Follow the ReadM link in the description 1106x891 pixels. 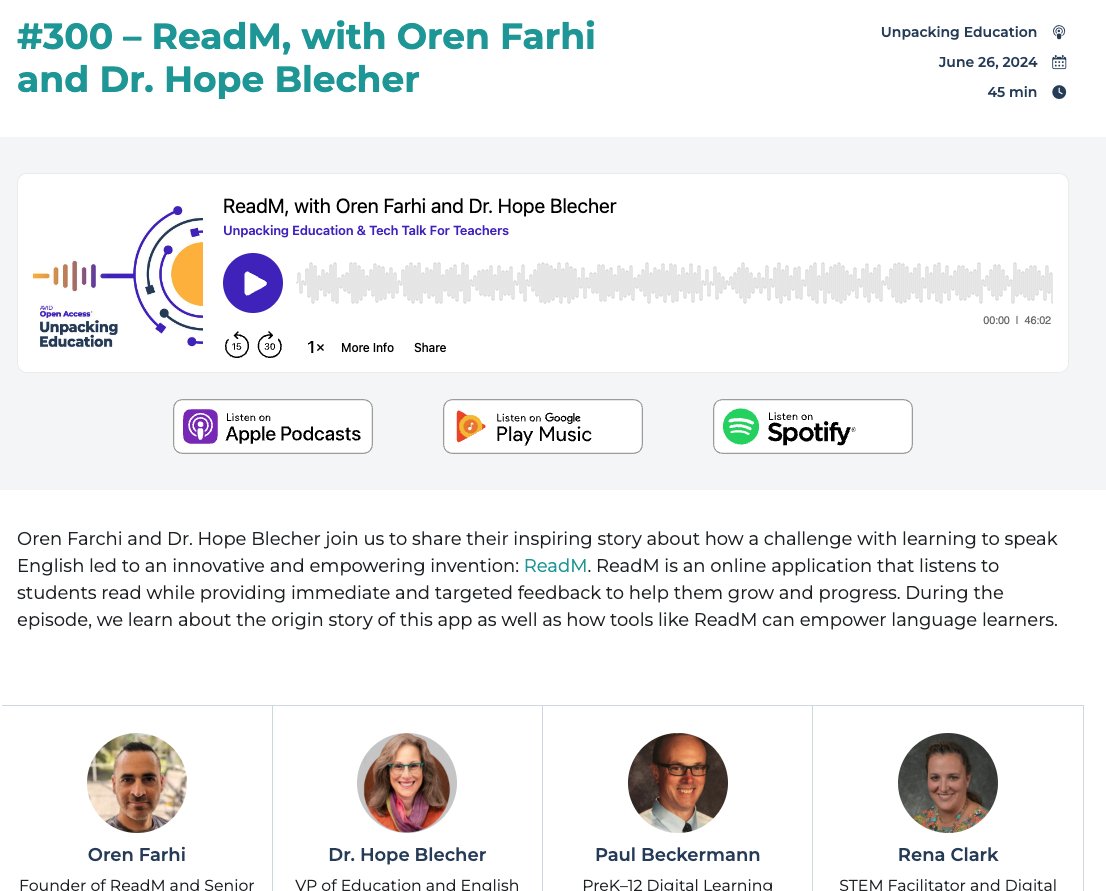pyautogui.click(x=555, y=566)
